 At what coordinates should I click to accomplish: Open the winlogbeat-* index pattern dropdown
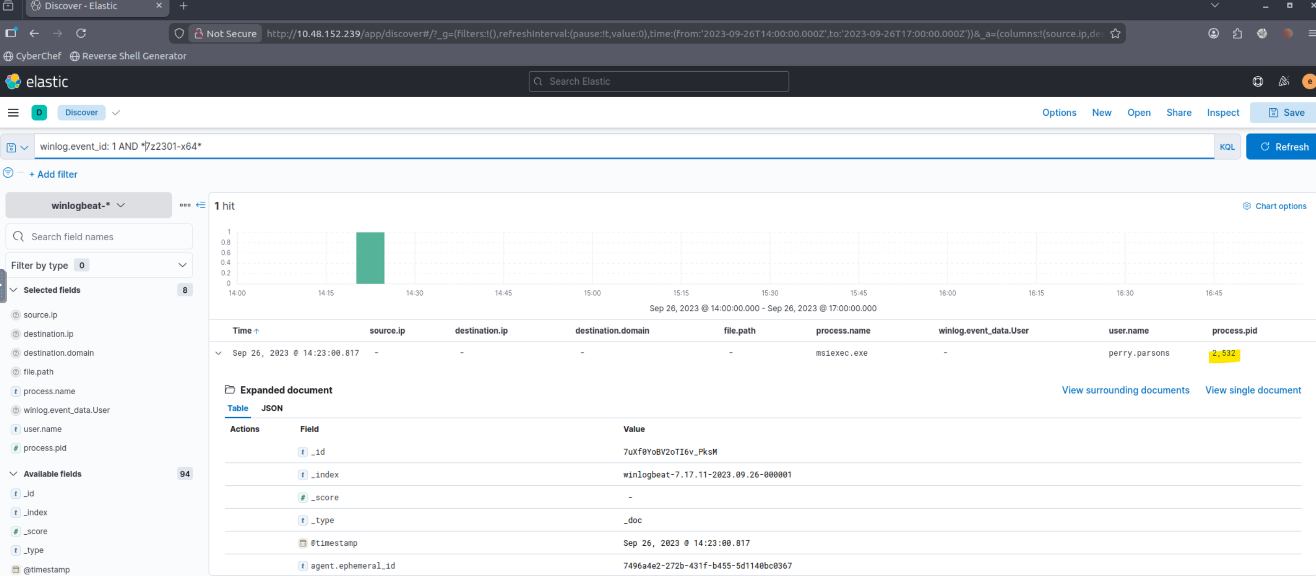(x=88, y=205)
